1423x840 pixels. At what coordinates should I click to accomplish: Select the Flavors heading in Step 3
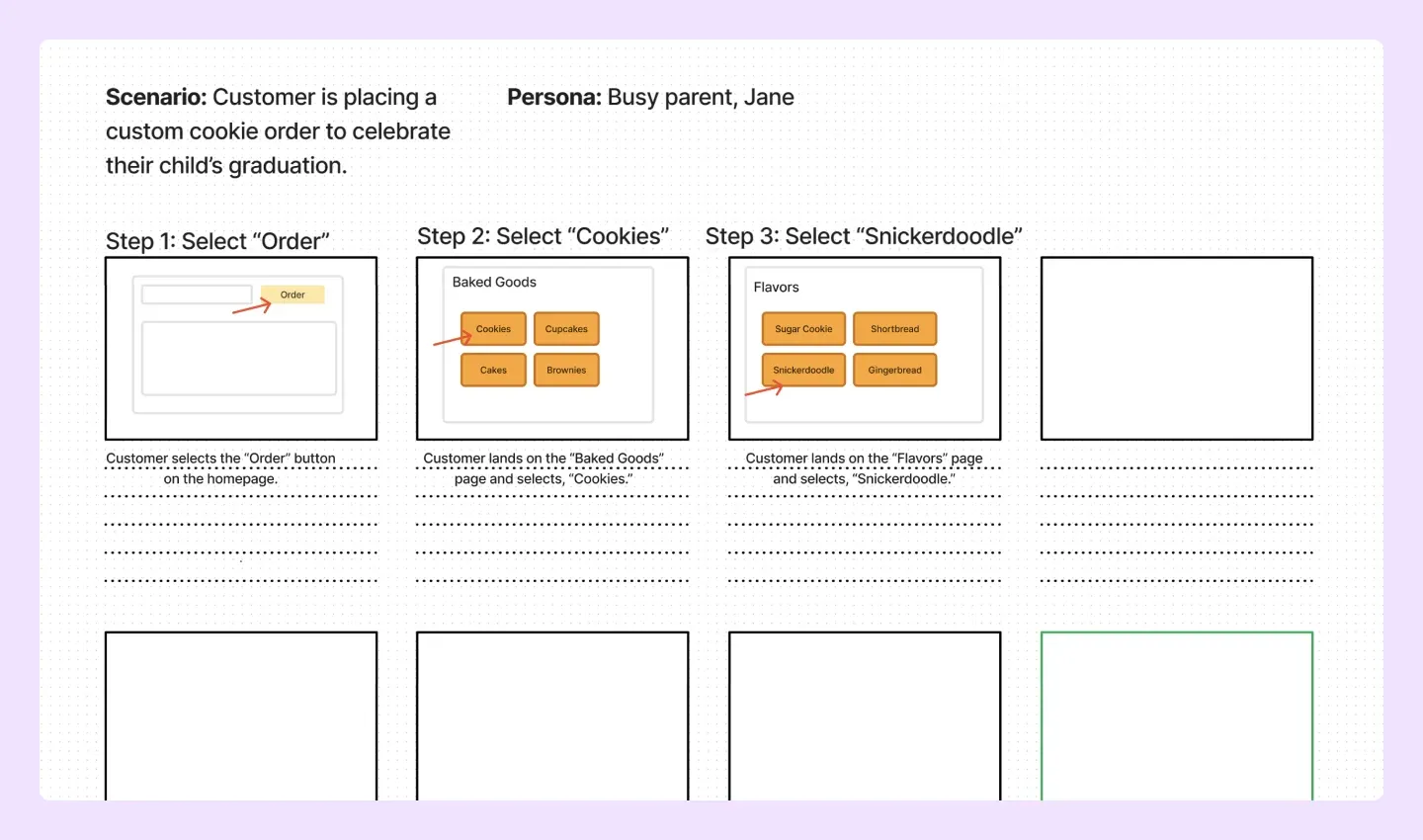(x=776, y=287)
